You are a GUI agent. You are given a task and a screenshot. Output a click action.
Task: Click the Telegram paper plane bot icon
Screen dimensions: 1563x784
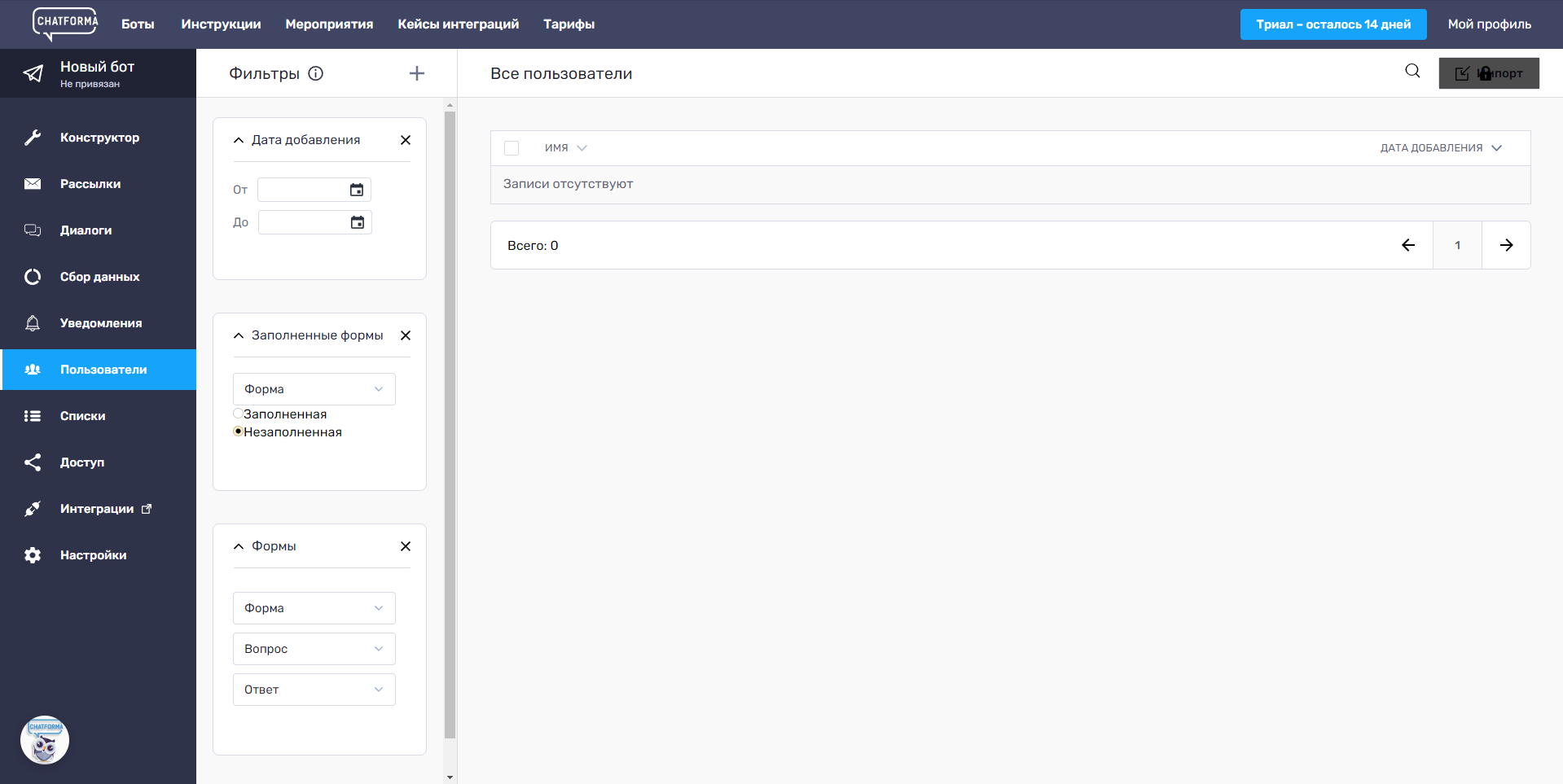33,73
